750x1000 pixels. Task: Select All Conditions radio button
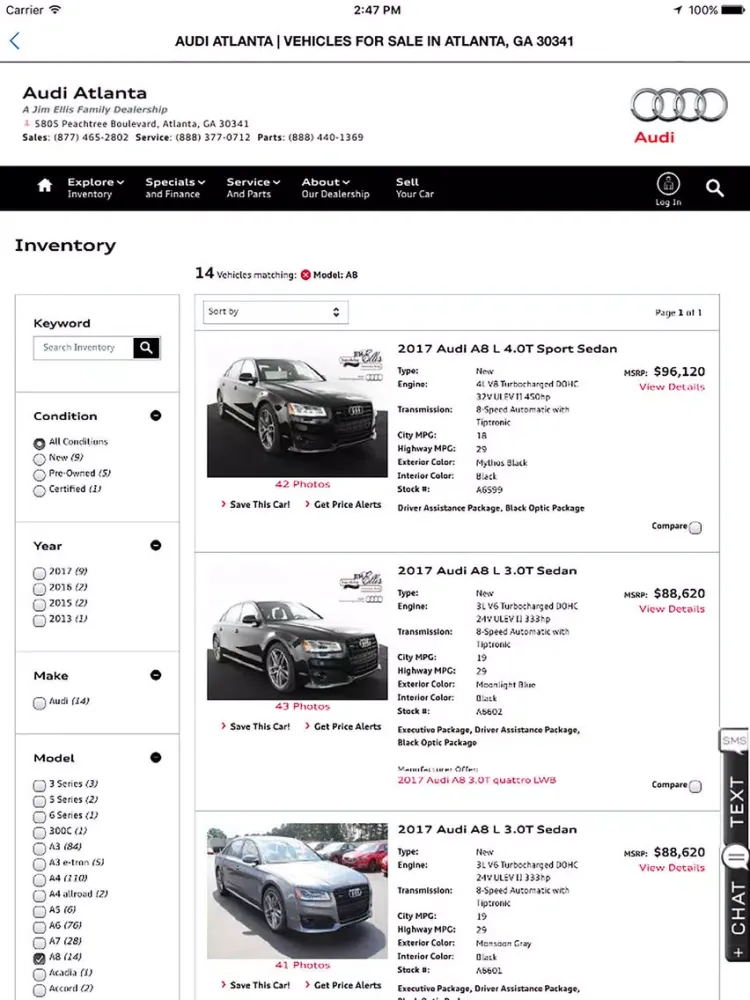tap(39, 443)
